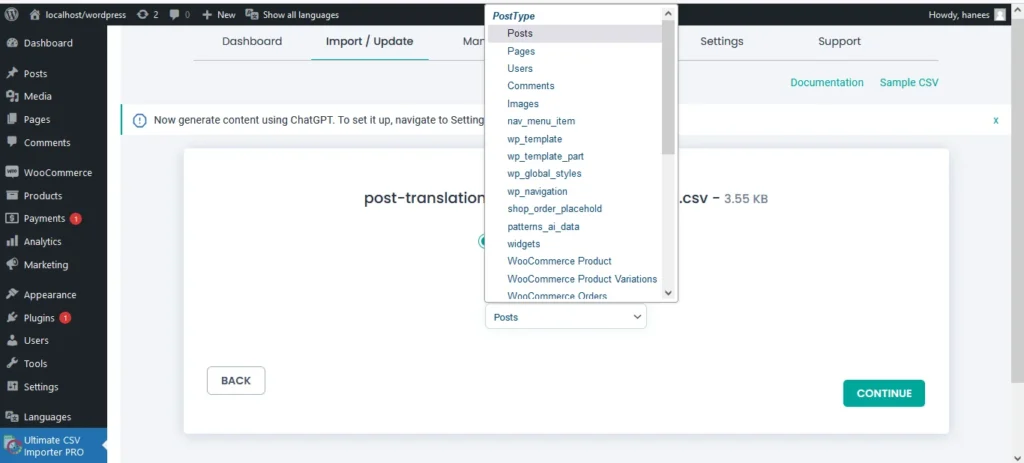Image resolution: width=1024 pixels, height=463 pixels.
Task: Choose Posts in the PostType list
Action: [575, 33]
